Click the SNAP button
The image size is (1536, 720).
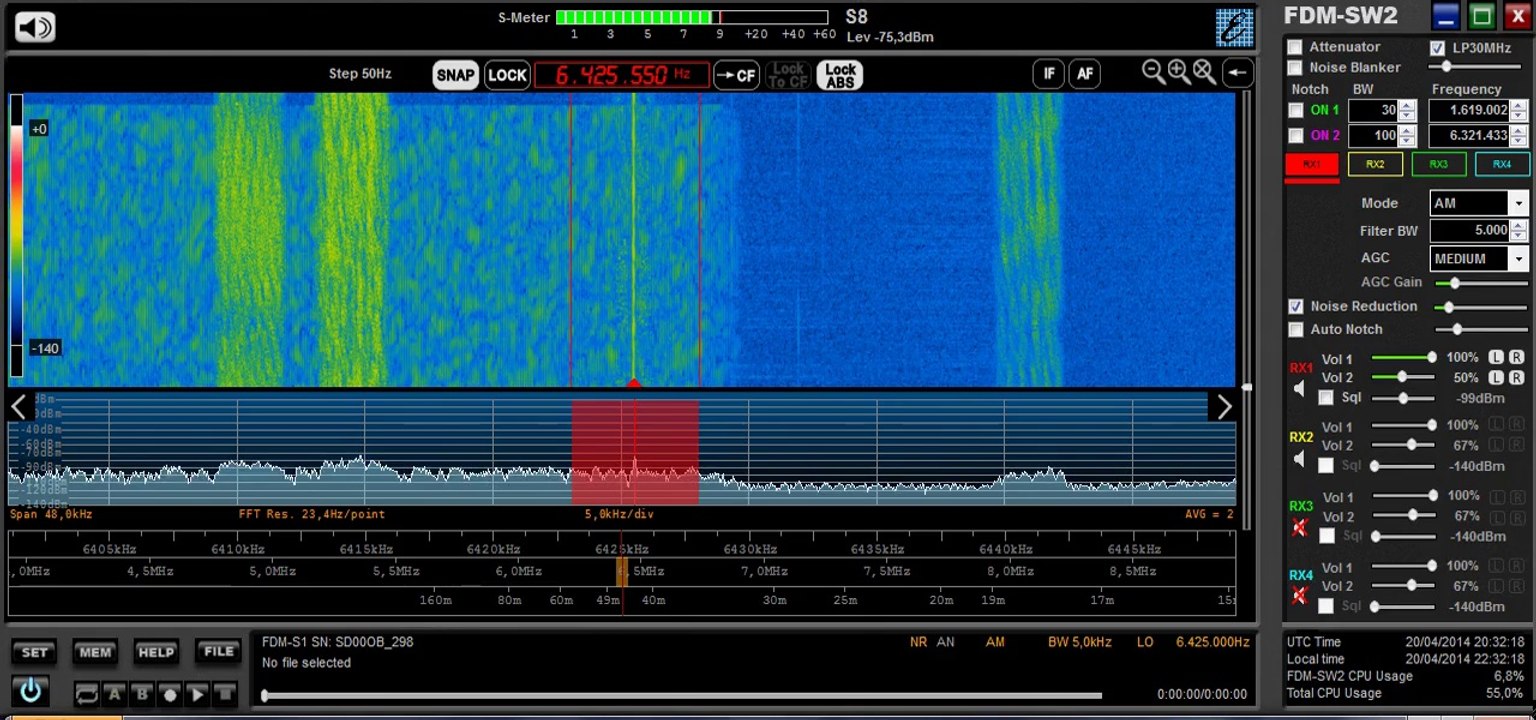(455, 75)
